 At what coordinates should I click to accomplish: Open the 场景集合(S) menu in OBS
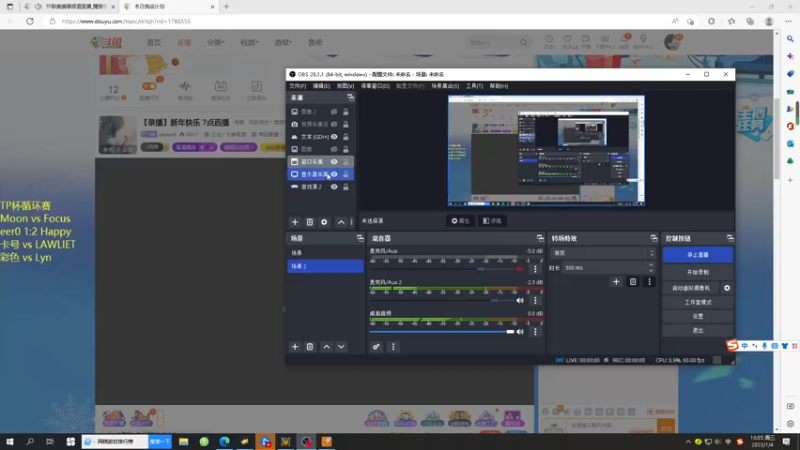(445, 86)
